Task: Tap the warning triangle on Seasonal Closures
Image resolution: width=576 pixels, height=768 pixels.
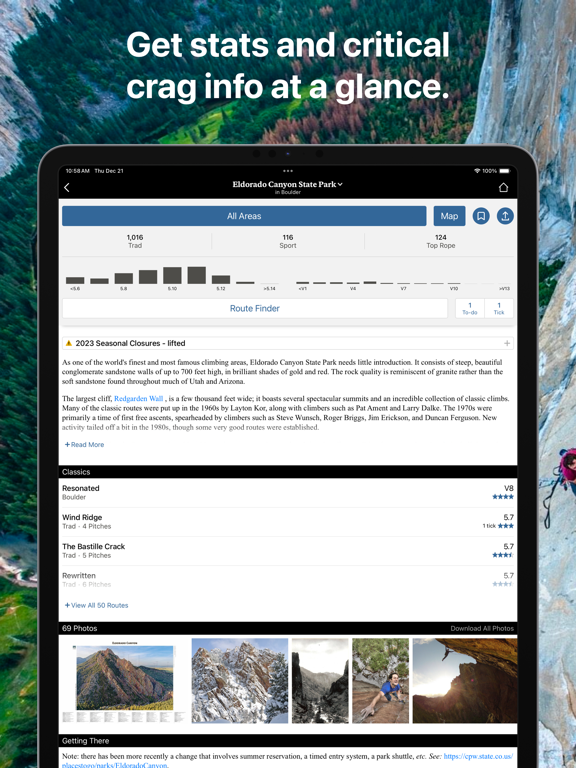Action: tap(69, 343)
